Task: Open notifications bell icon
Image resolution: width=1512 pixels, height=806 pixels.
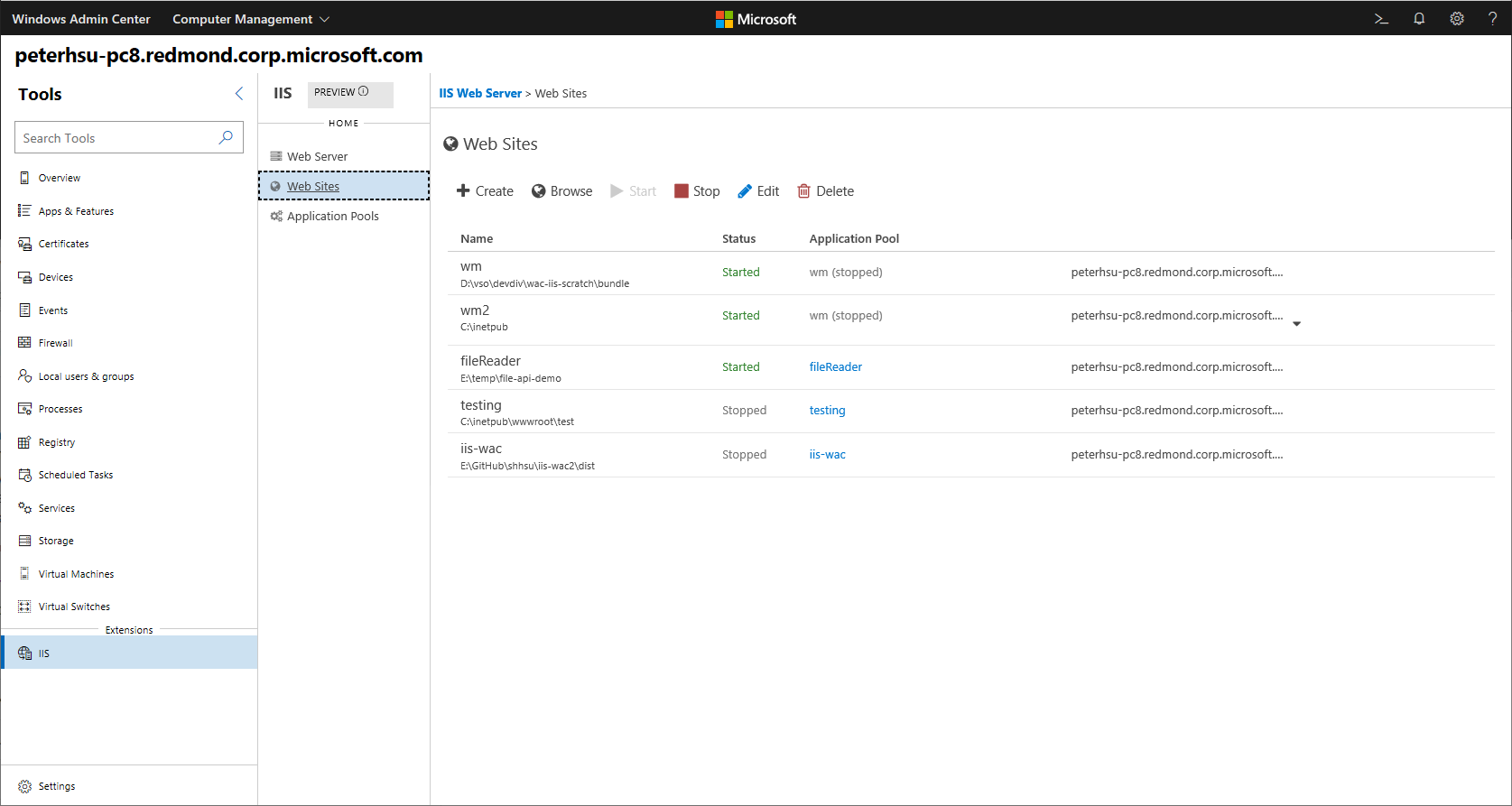Action: point(1419,18)
